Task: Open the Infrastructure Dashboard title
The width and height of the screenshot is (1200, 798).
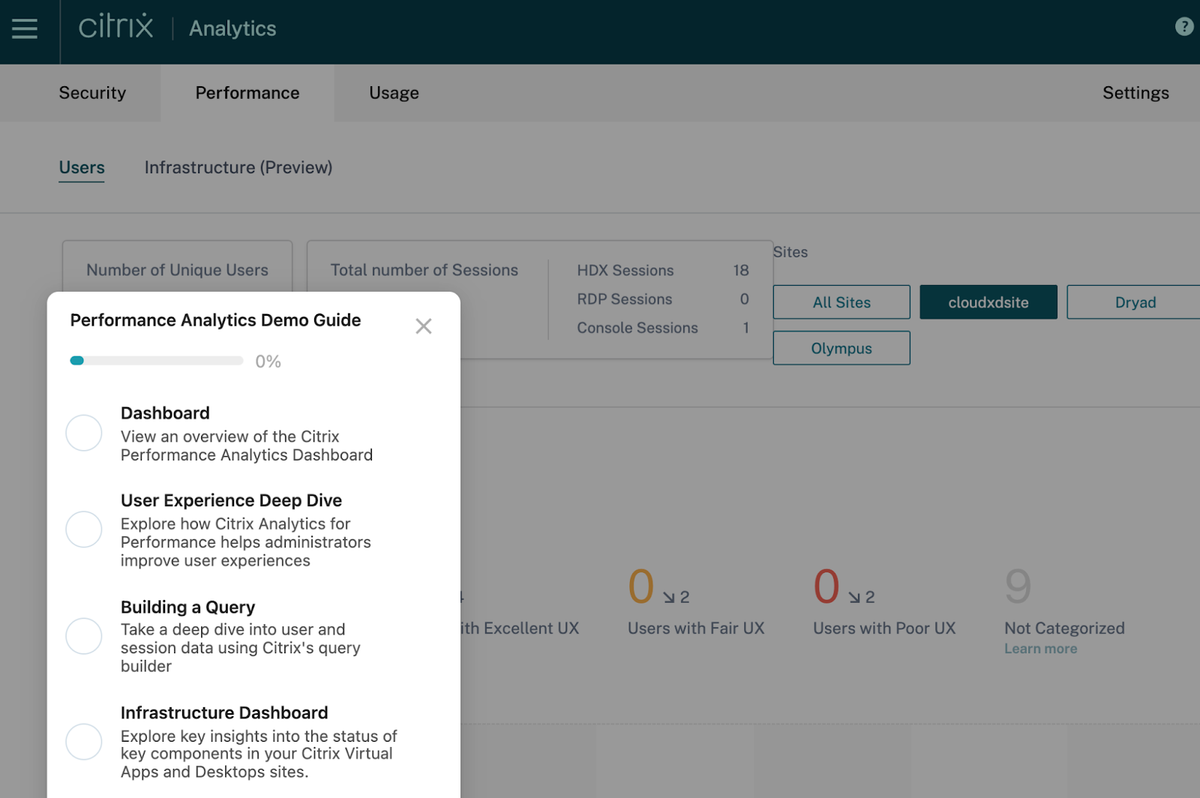Action: pos(224,713)
